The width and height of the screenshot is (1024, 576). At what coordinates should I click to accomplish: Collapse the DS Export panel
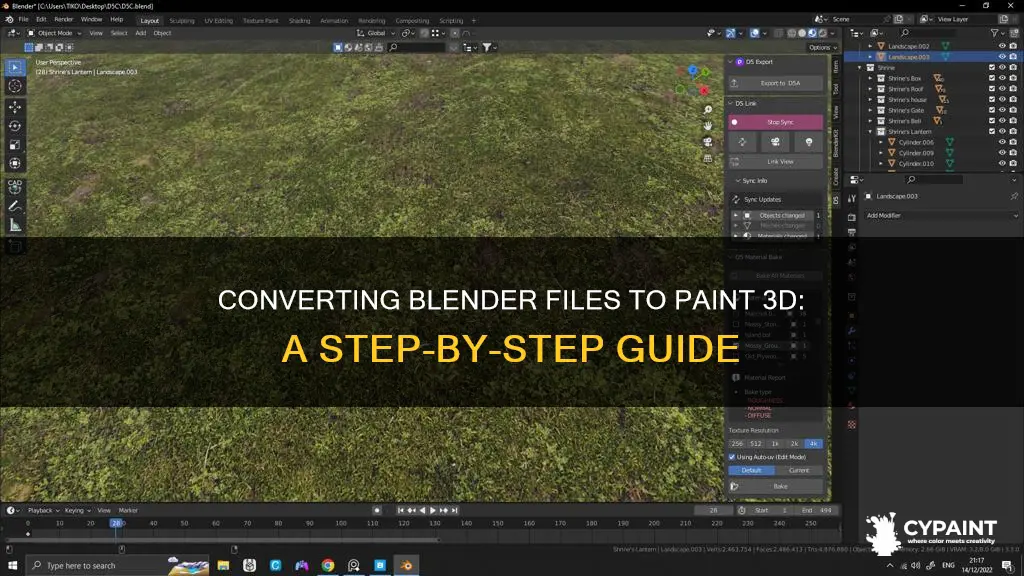pos(731,62)
